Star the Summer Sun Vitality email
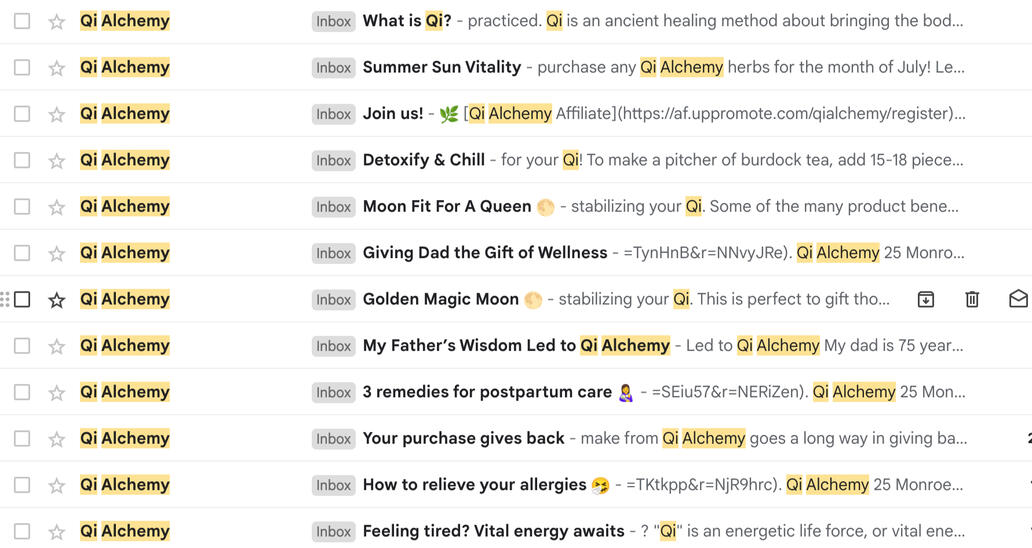This screenshot has width=1032, height=548. point(57,68)
